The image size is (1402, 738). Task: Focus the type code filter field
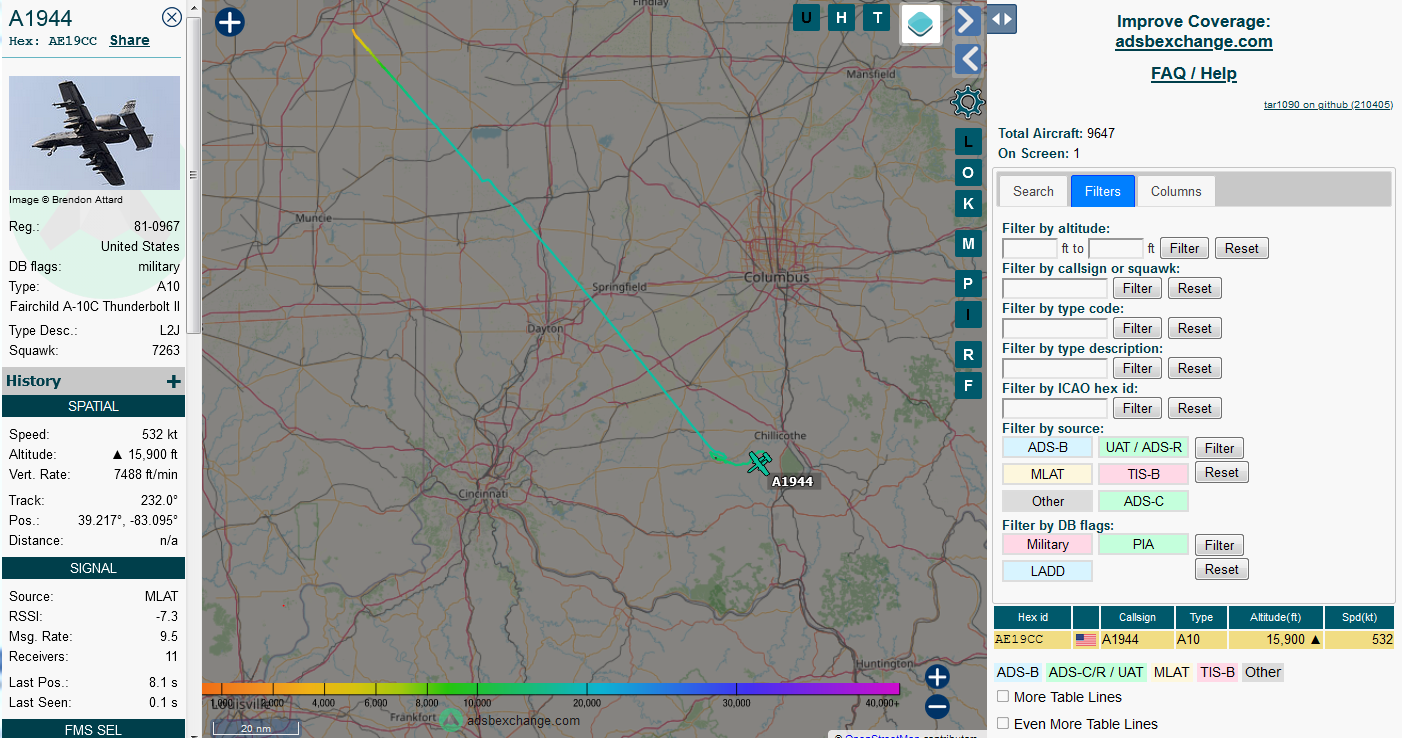point(1055,328)
